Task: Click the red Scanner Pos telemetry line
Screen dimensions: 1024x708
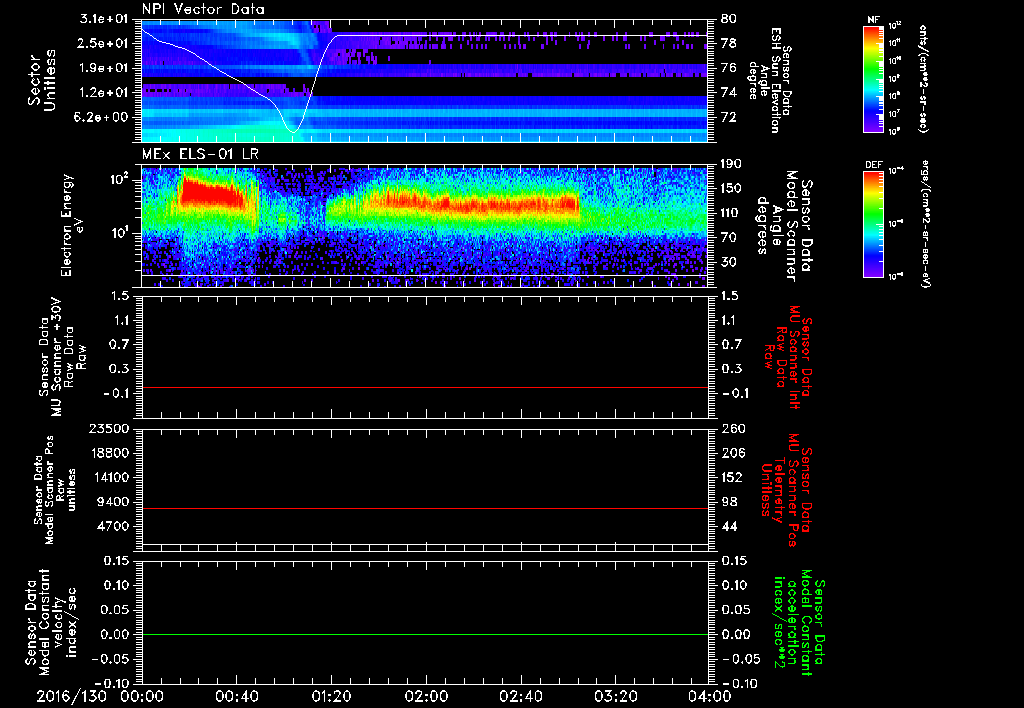Action: point(424,508)
